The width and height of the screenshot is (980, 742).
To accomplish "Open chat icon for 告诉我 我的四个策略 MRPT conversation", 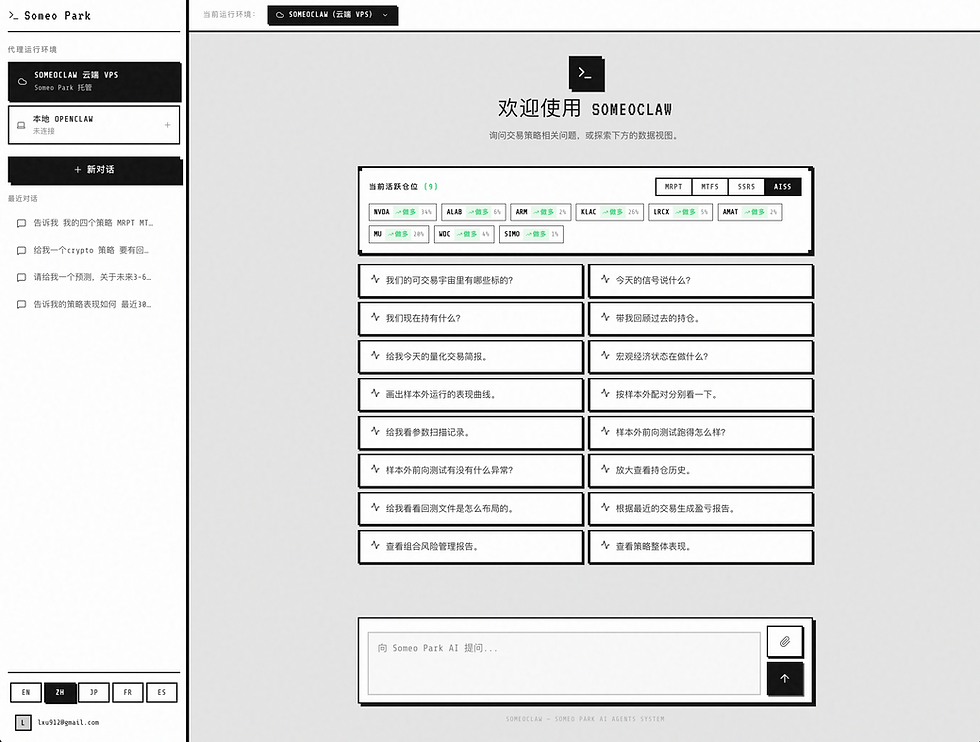I will tap(21, 223).
